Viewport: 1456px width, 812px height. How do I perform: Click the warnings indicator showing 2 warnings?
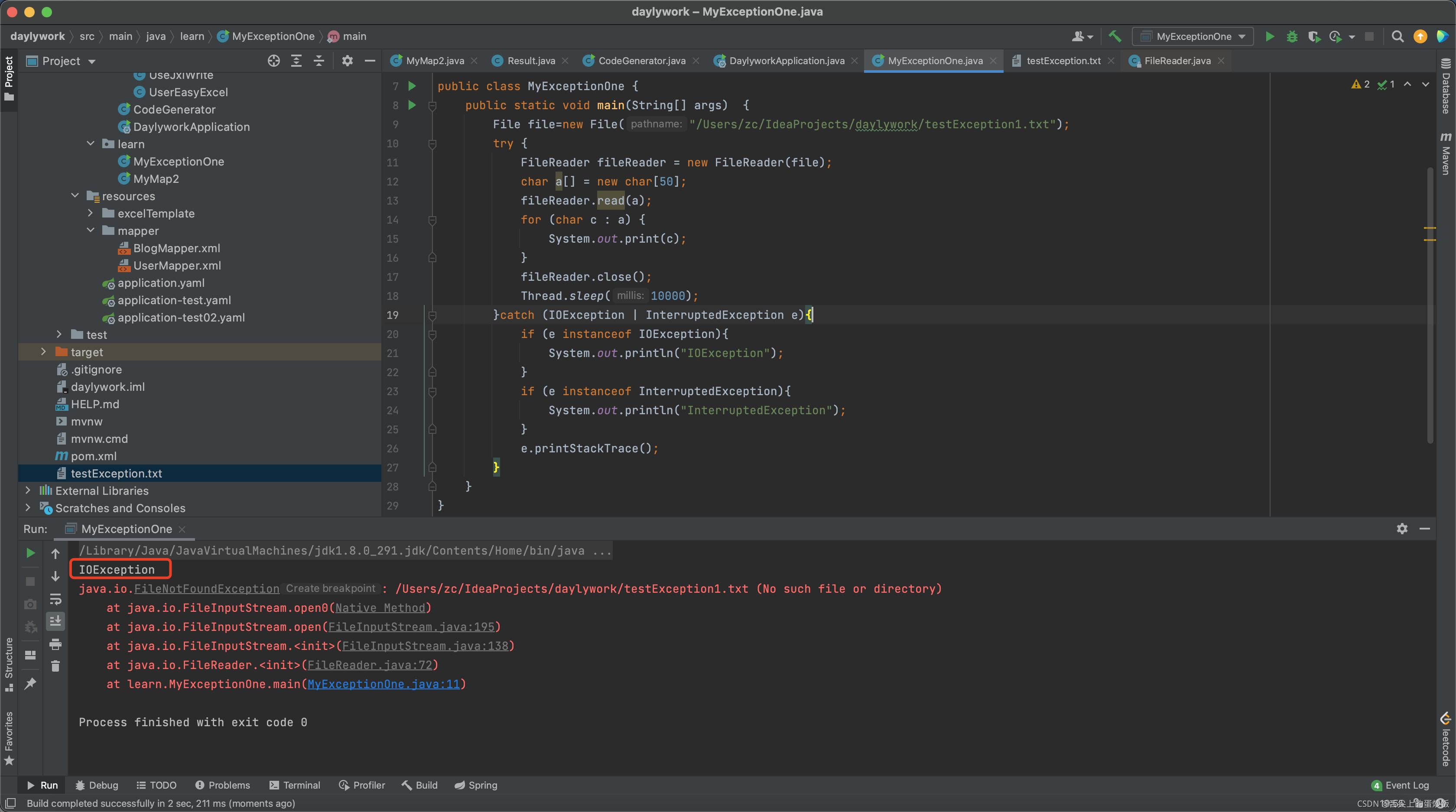coord(1360,84)
